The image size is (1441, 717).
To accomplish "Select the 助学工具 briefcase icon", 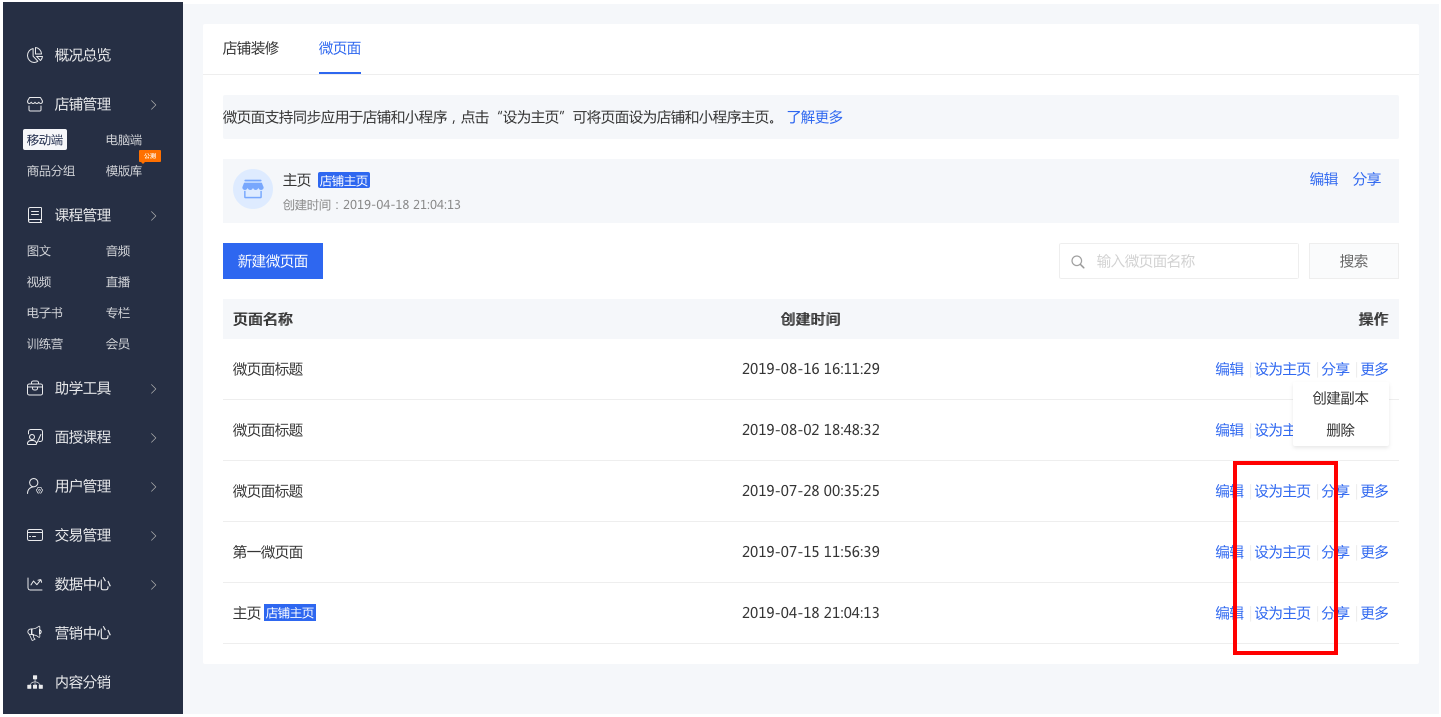I will click(x=35, y=388).
